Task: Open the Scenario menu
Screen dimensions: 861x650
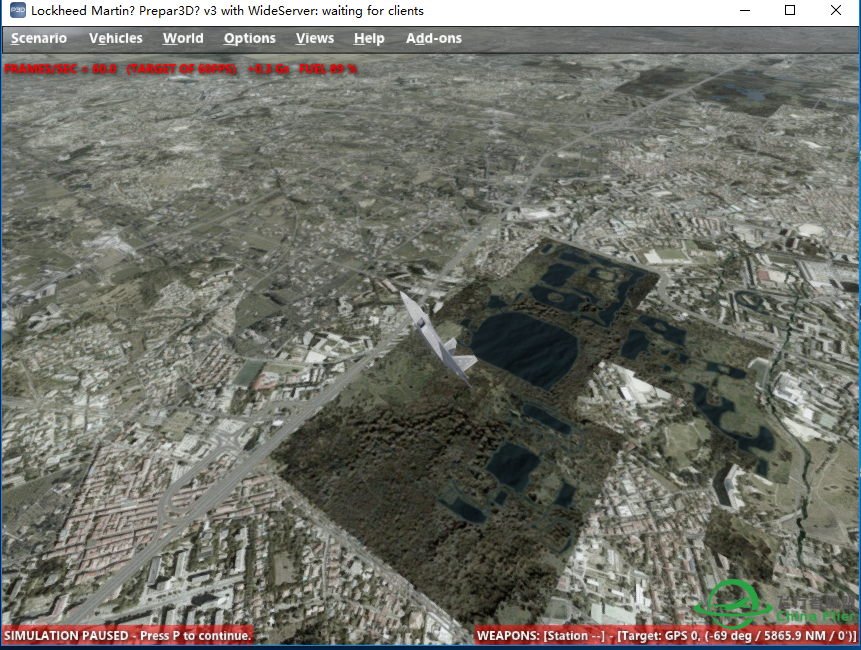Action: point(39,38)
